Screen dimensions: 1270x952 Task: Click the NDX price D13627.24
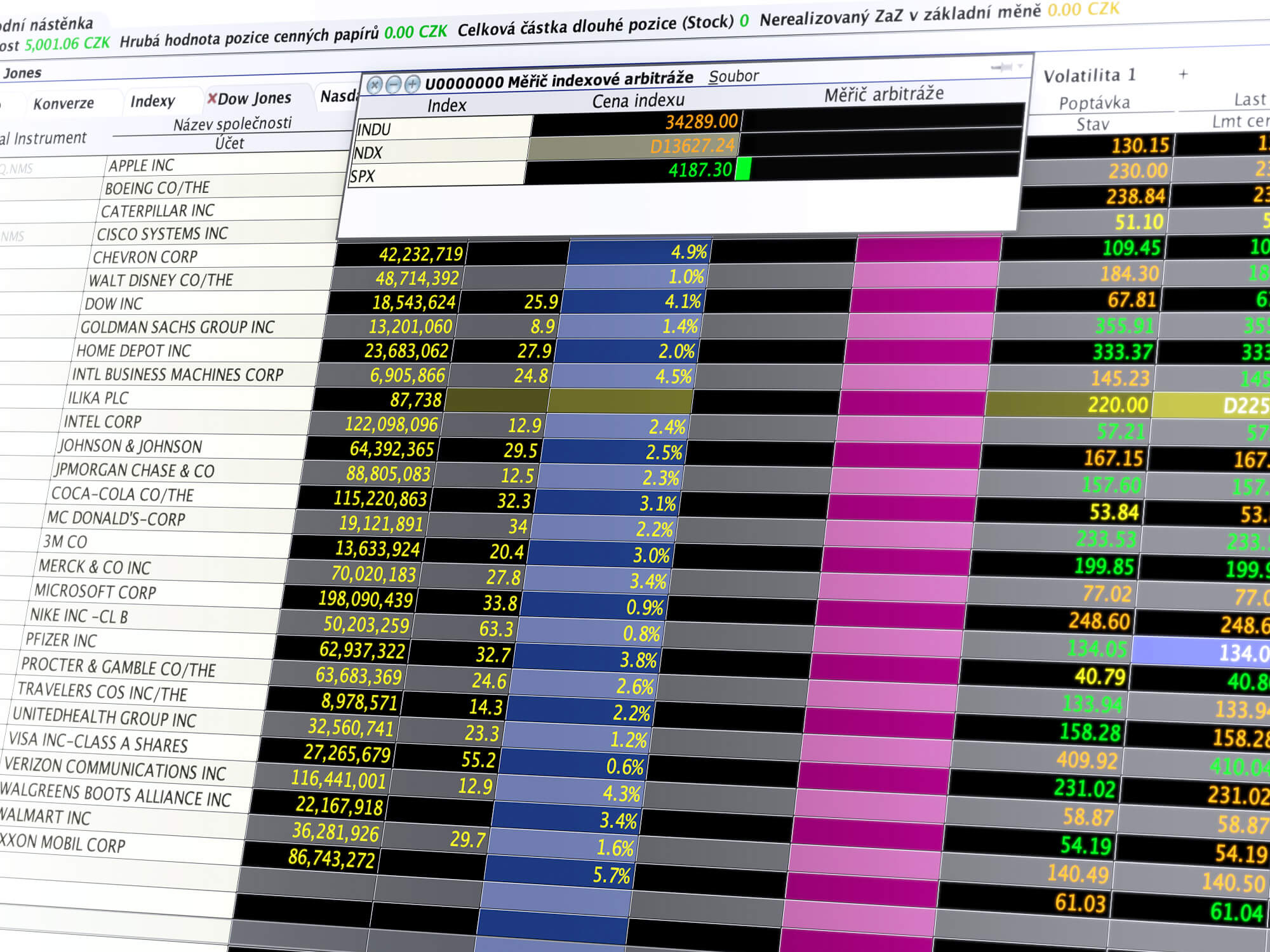pos(692,146)
